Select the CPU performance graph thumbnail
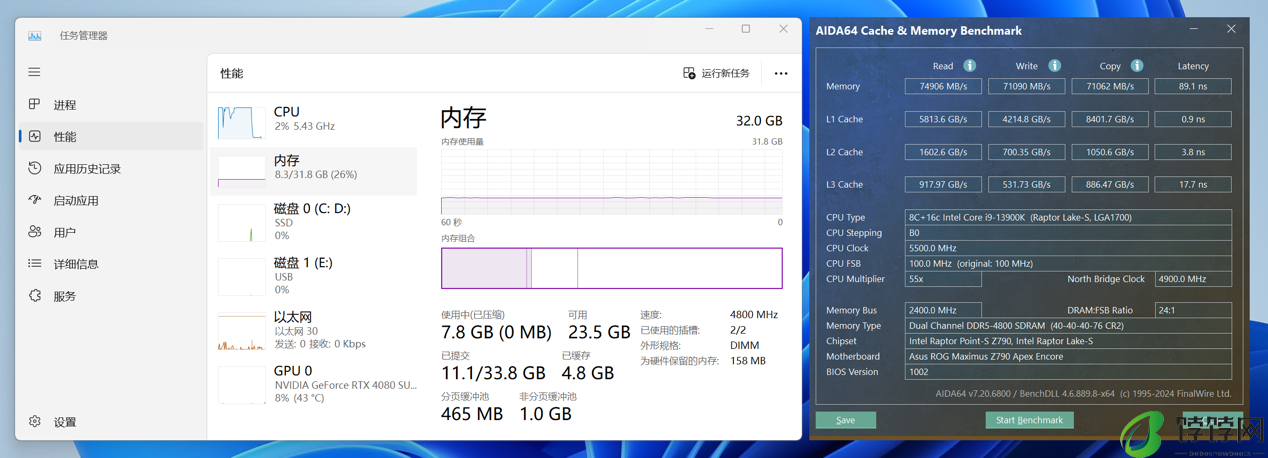This screenshot has width=1268, height=458. click(x=241, y=121)
